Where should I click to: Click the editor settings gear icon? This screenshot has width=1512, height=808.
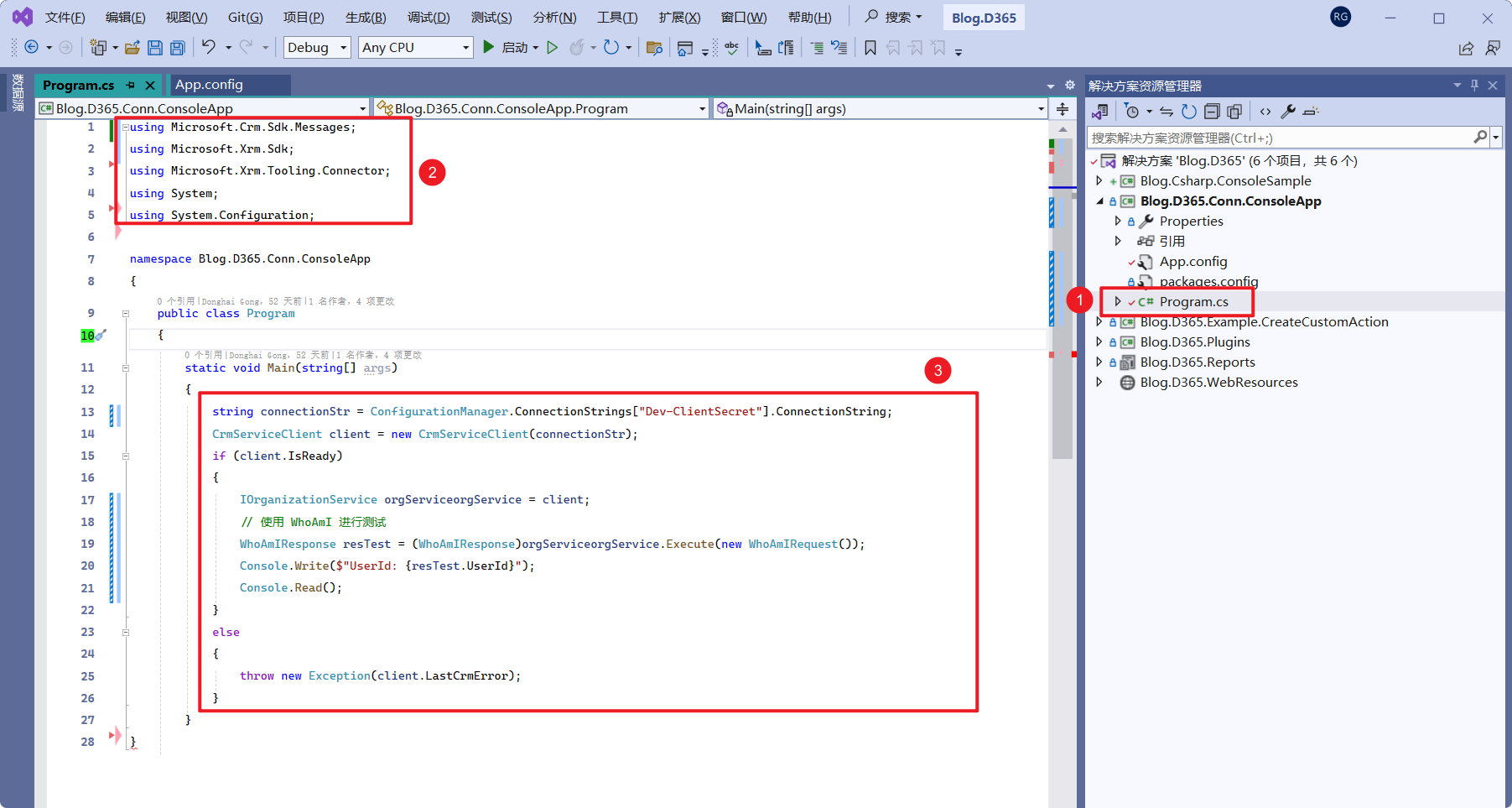click(1070, 86)
